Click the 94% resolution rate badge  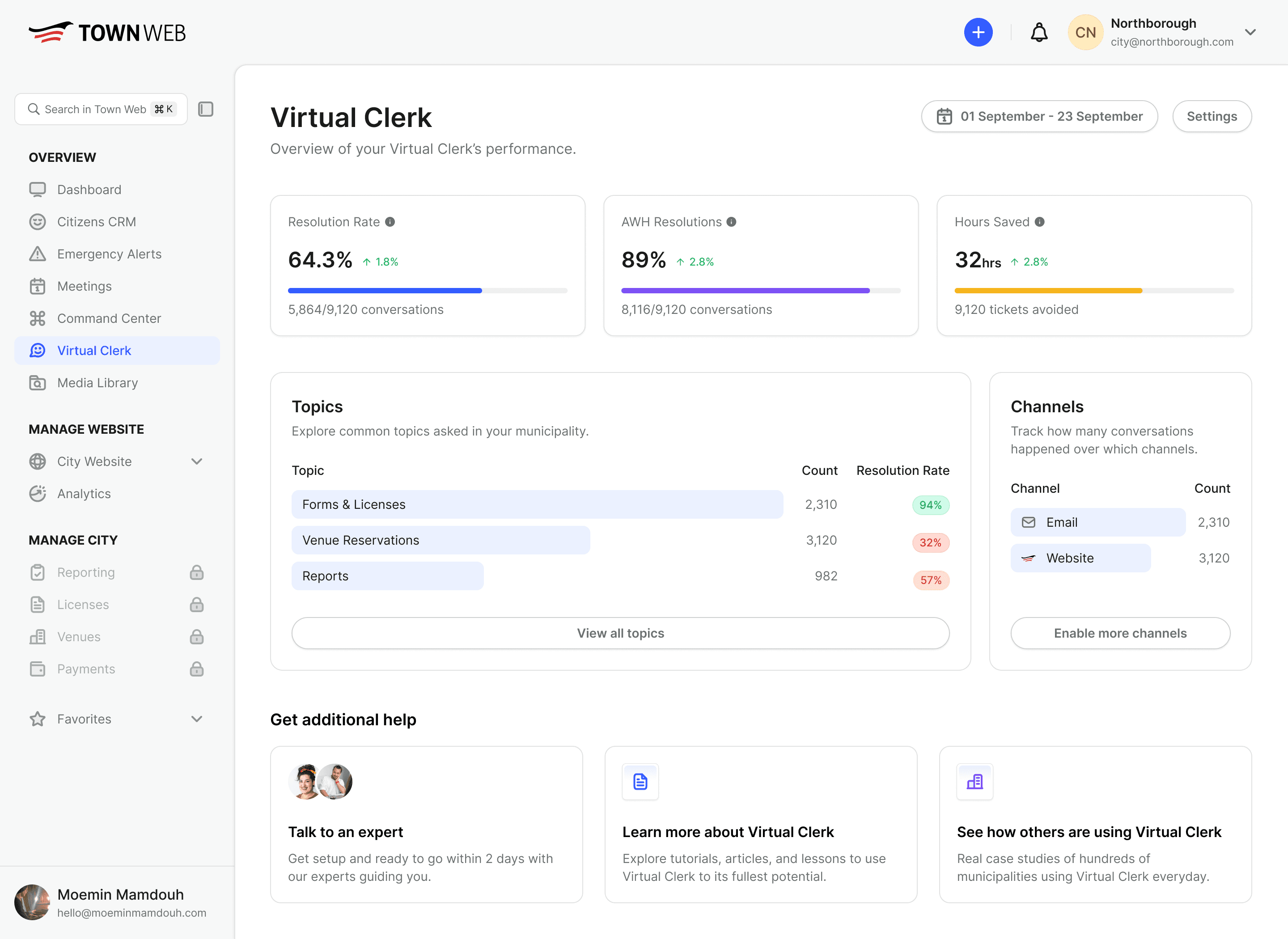click(931, 505)
